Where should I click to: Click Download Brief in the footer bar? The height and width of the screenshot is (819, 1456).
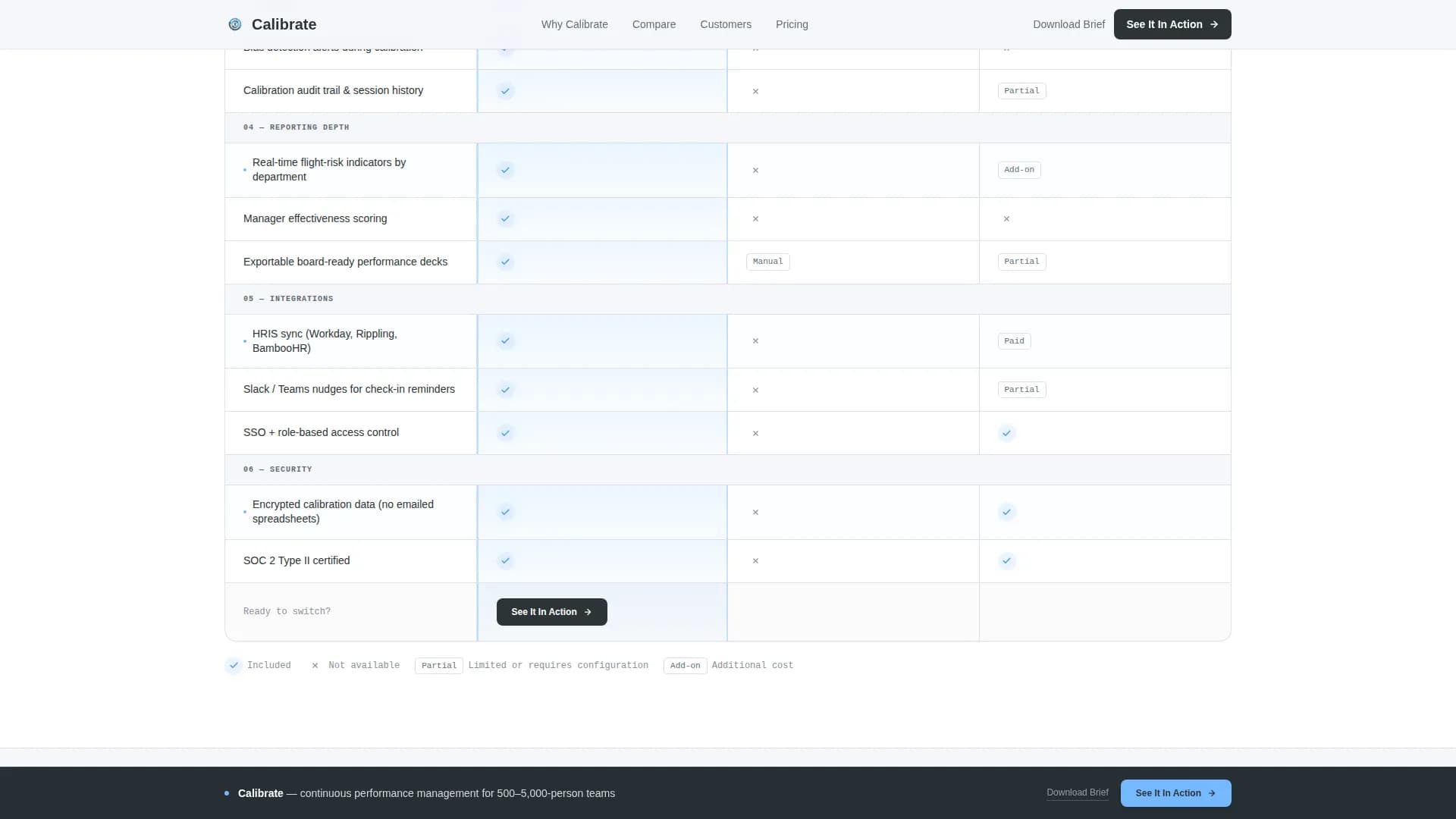(x=1078, y=792)
